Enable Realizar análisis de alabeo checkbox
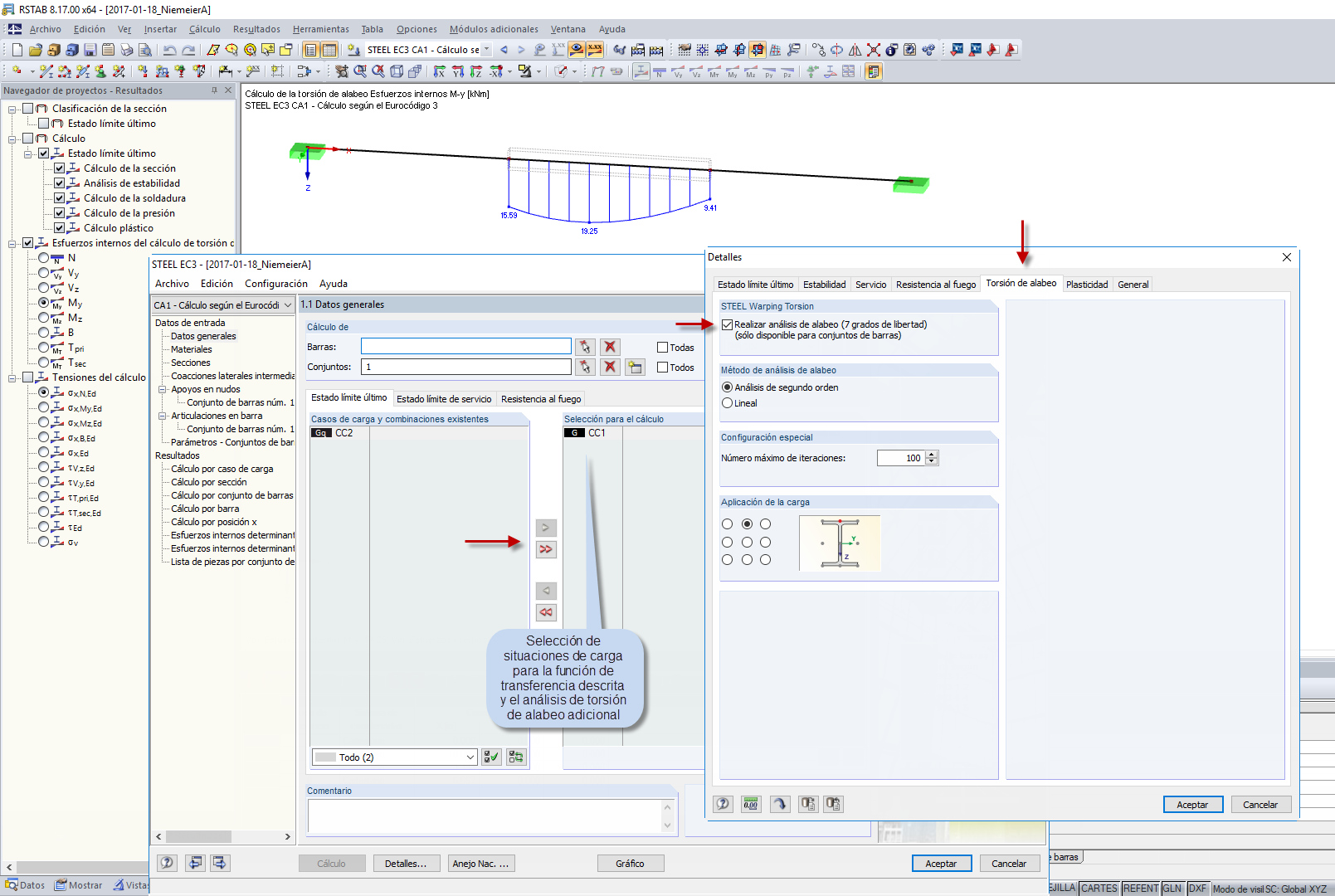 [728, 325]
